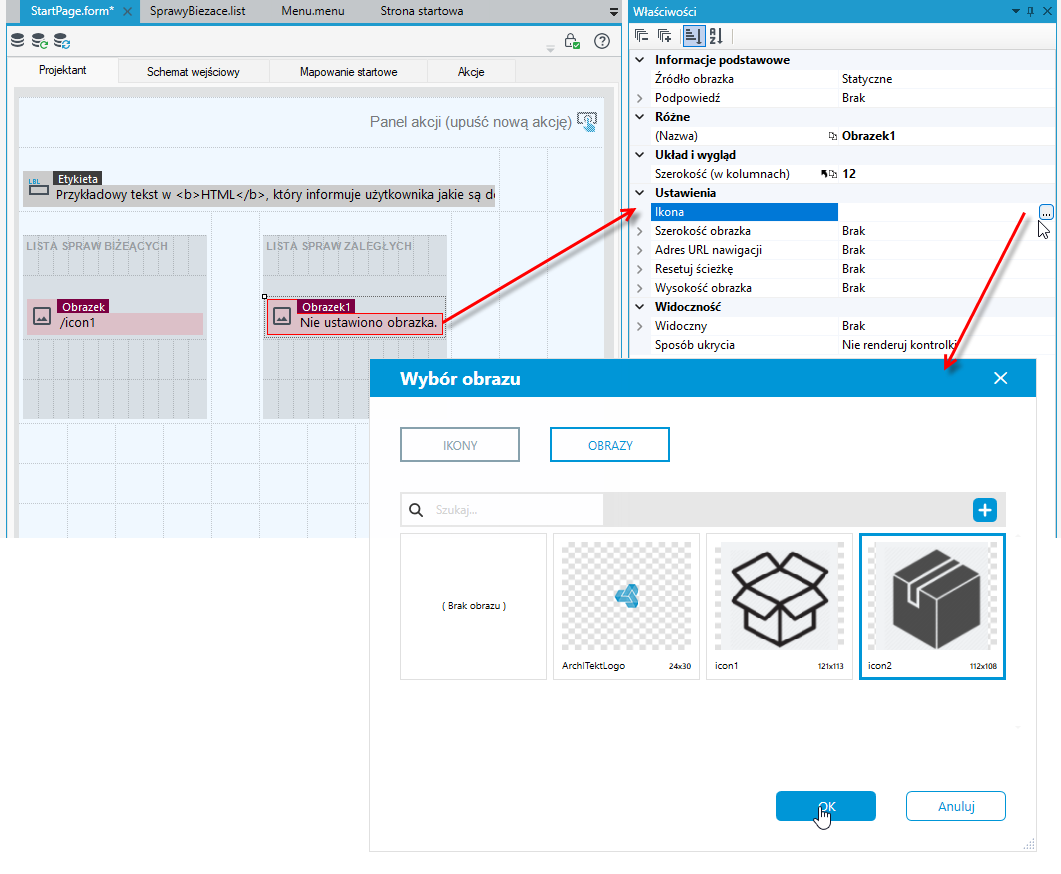This screenshot has height=874, width=1061.
Task: Expand all property categories in Właściwości toolbar
Action: pyautogui.click(x=664, y=36)
